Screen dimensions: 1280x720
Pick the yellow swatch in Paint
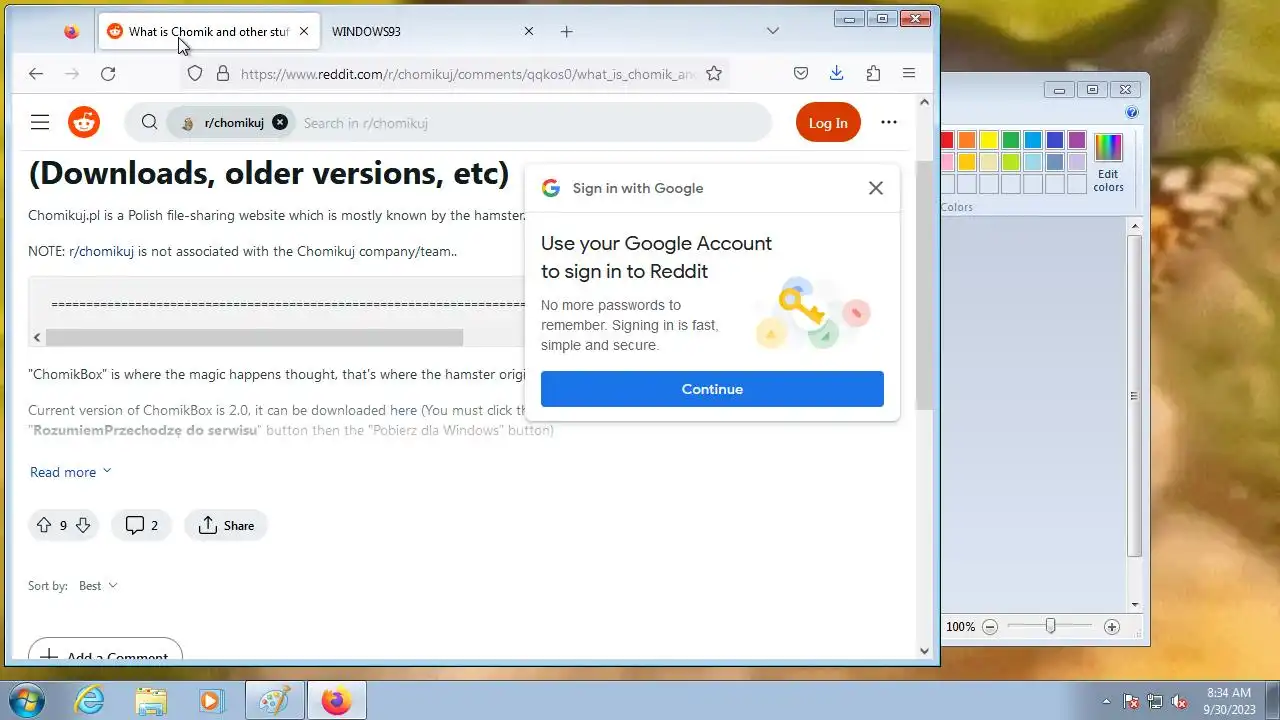989,140
